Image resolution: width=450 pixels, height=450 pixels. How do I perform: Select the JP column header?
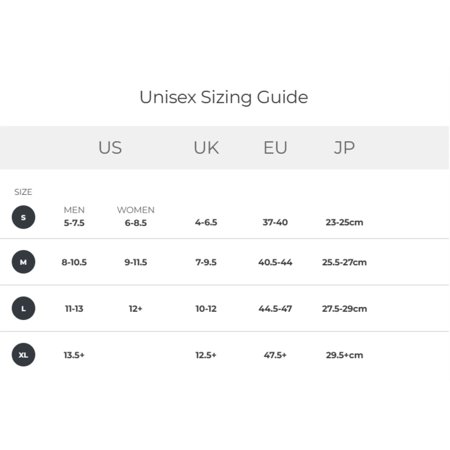pyautogui.click(x=344, y=147)
